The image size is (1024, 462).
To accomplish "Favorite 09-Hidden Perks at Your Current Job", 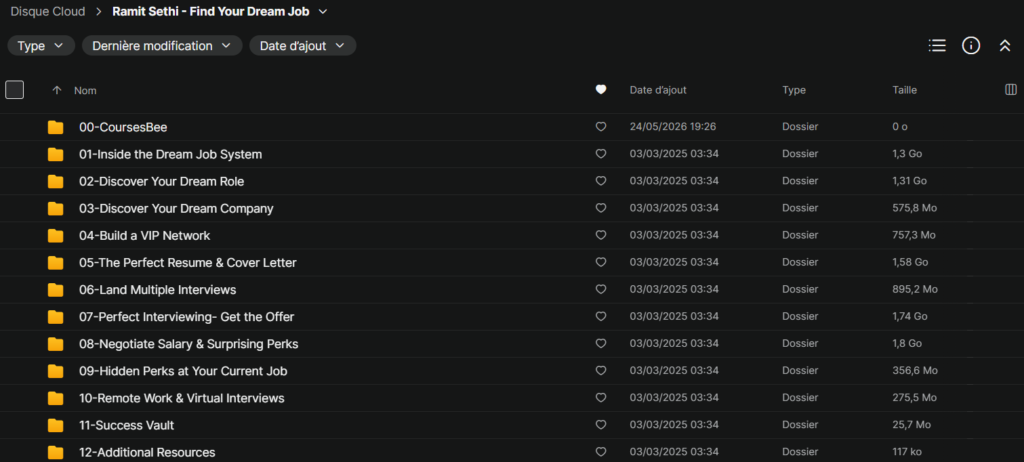I will coord(601,371).
